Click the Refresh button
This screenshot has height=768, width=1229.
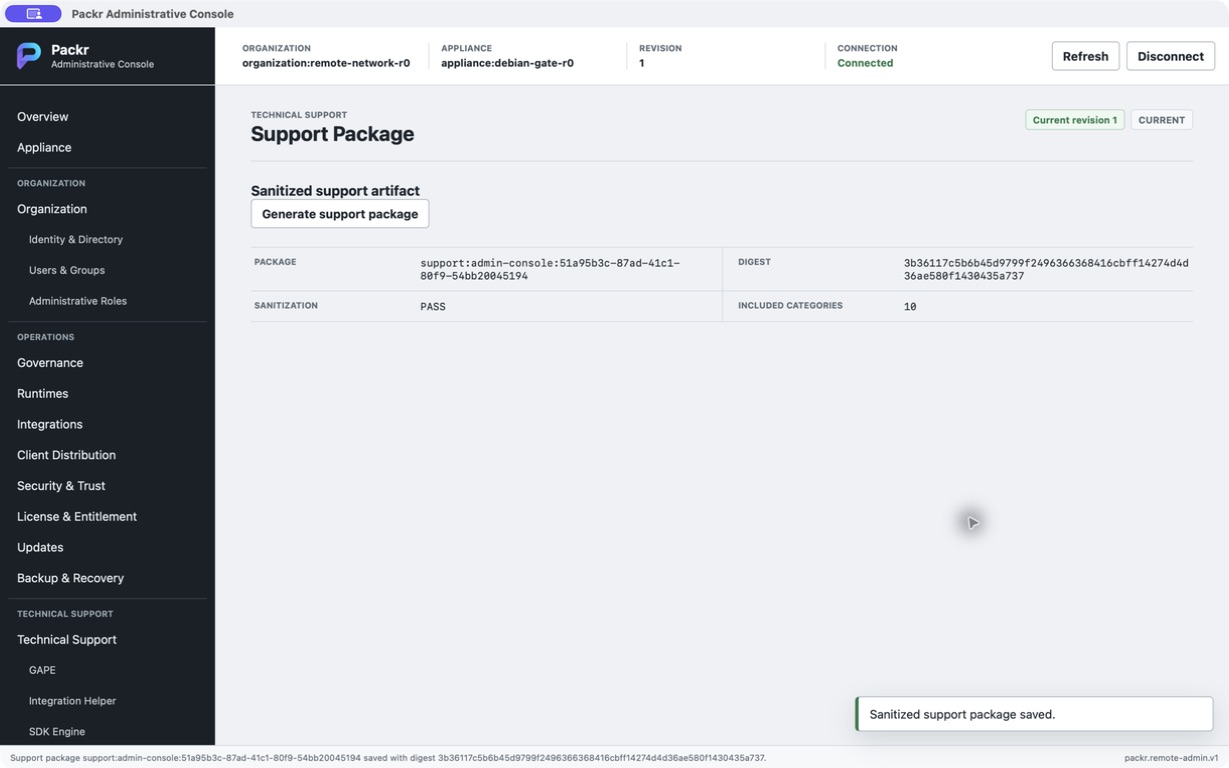pos(1085,56)
